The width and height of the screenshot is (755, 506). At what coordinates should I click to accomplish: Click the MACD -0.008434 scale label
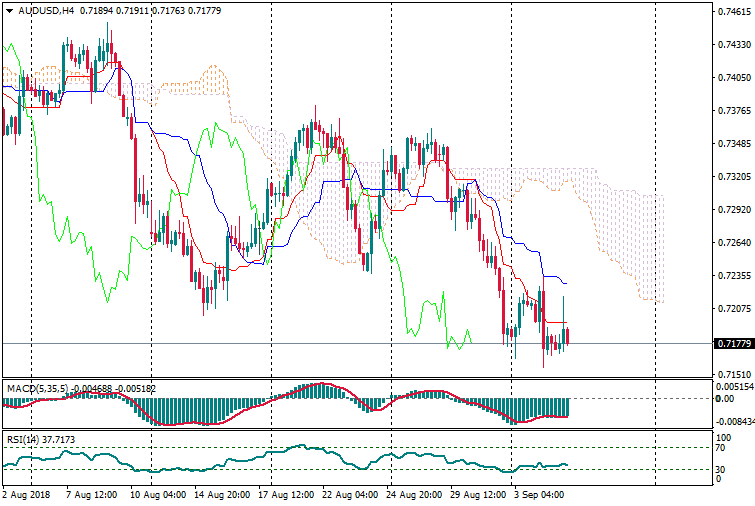pos(735,422)
